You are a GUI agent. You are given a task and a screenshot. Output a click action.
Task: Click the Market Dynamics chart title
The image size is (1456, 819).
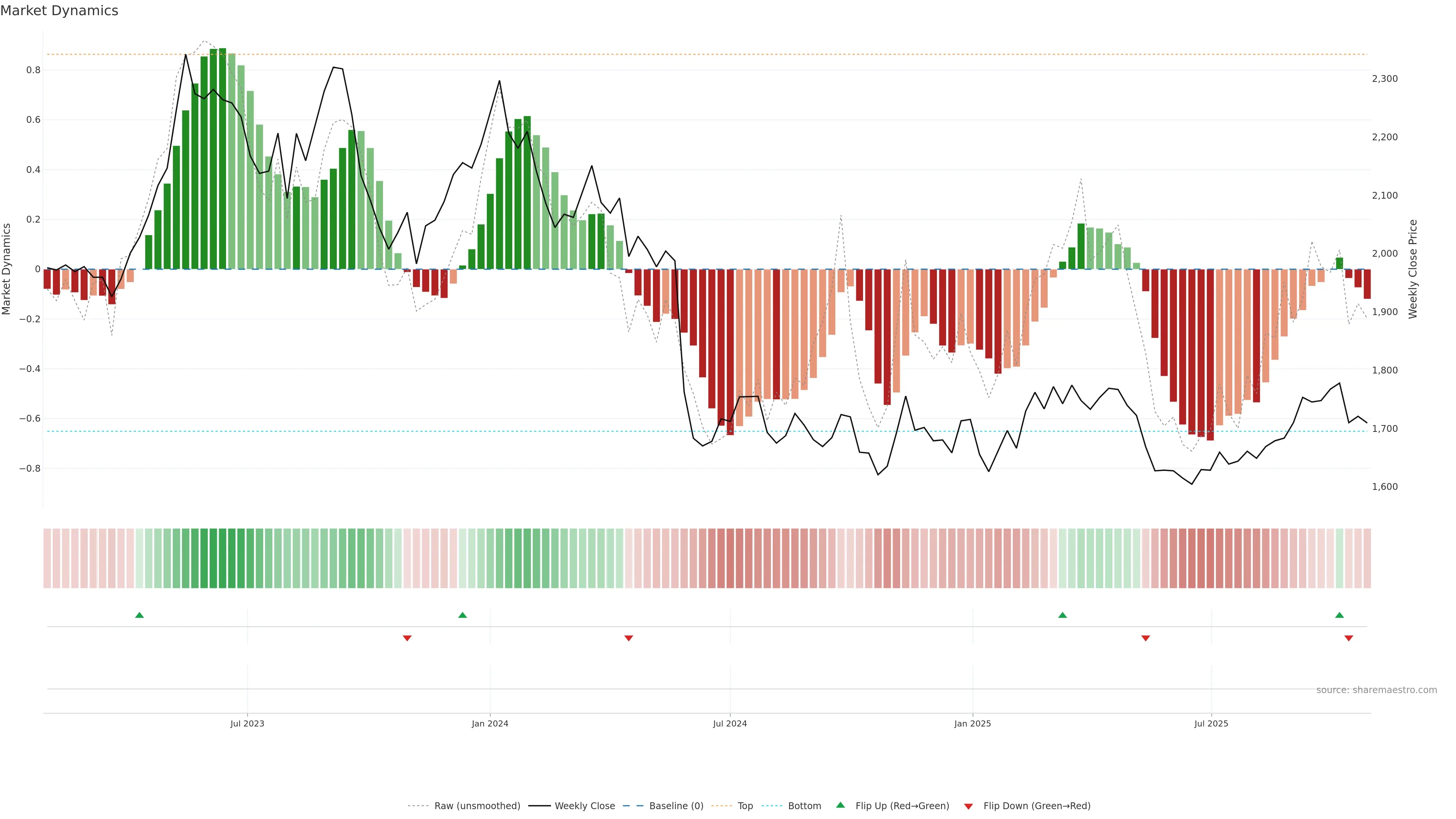[60, 11]
